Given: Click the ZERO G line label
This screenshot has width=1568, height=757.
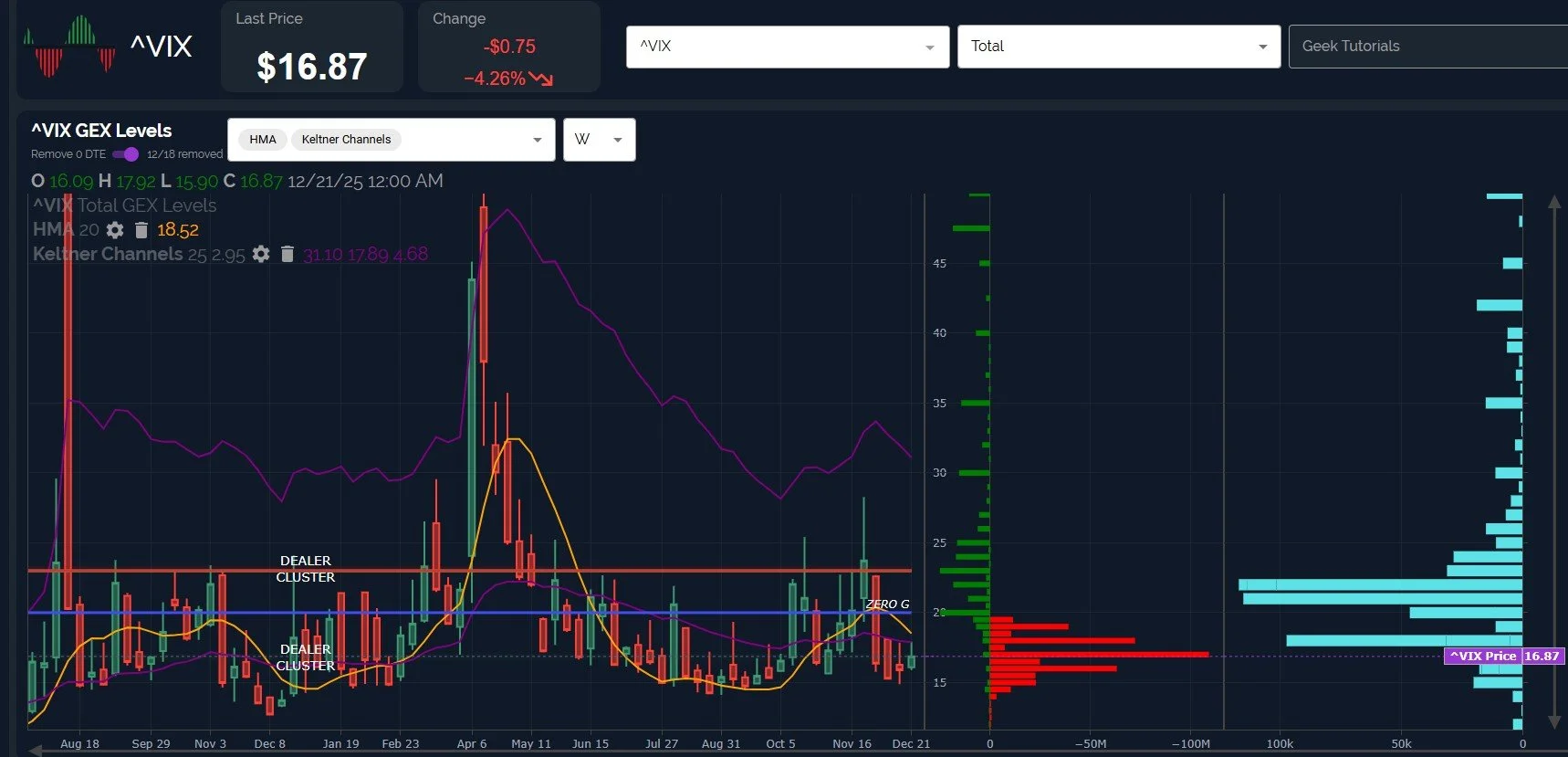Looking at the screenshot, I should (x=887, y=605).
